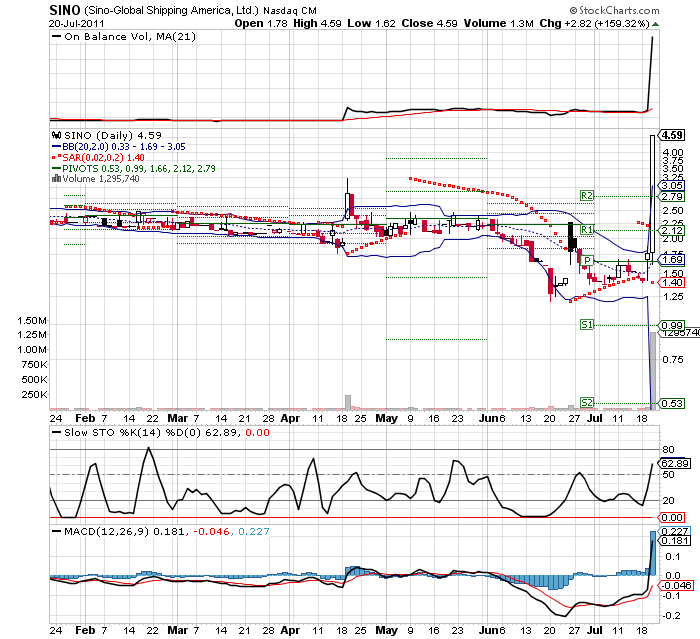The image size is (700, 639).
Task: Click the 20-Jul-2011 date label
Action: tap(77, 24)
